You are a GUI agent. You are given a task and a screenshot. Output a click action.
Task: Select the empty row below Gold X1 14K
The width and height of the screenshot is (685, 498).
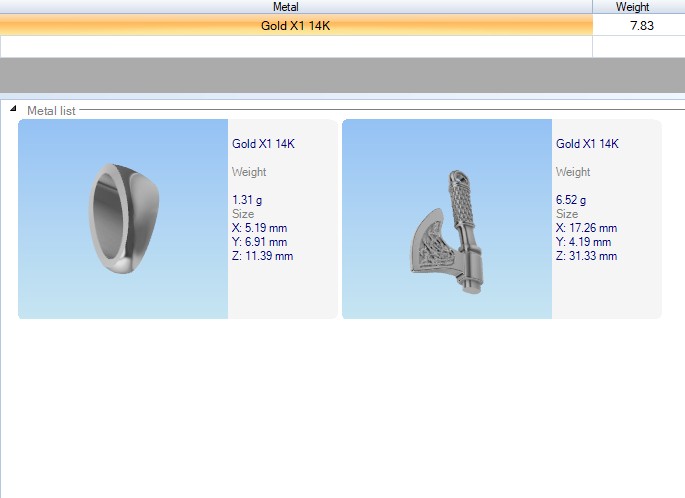pyautogui.click(x=295, y=46)
